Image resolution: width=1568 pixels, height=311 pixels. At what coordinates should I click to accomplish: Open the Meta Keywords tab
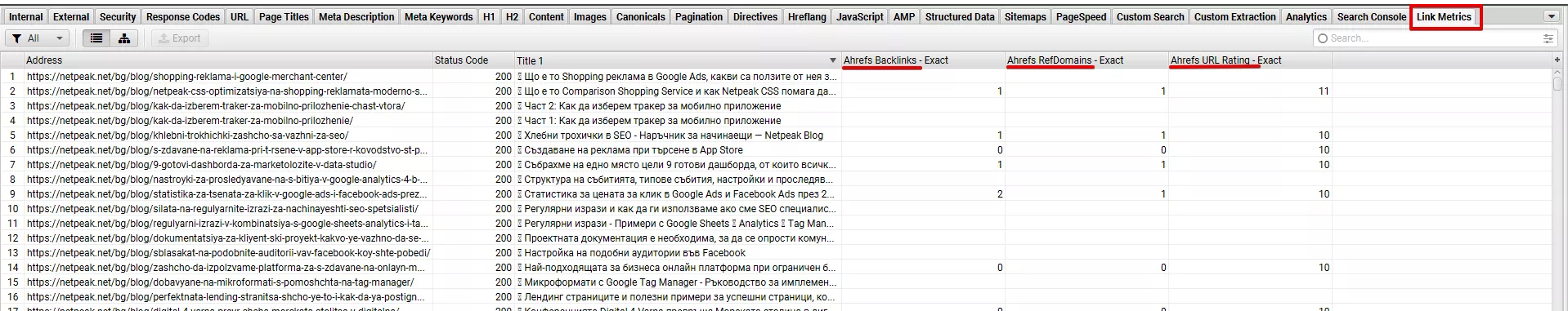click(x=438, y=16)
